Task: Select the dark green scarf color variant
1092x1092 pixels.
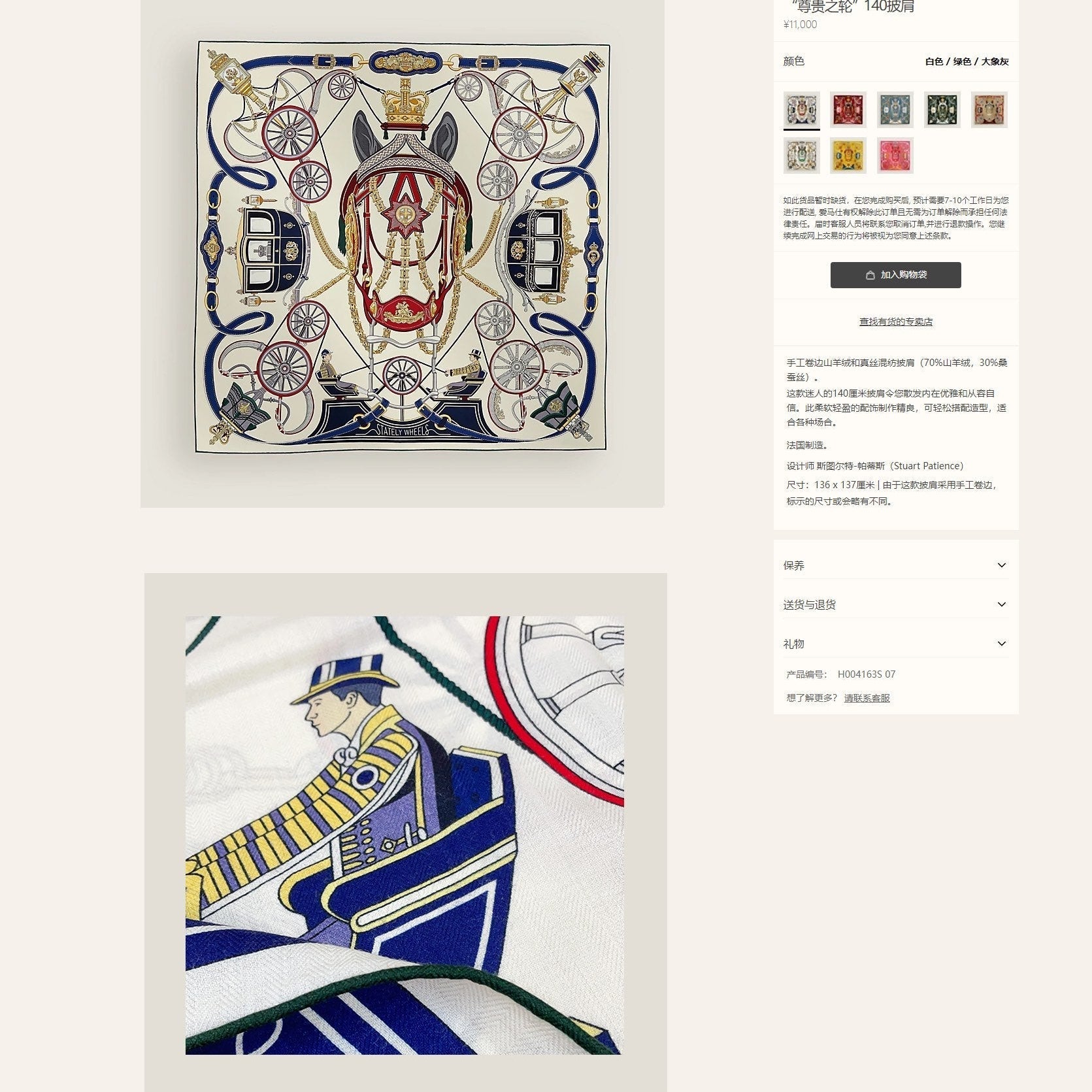Action: click(942, 110)
